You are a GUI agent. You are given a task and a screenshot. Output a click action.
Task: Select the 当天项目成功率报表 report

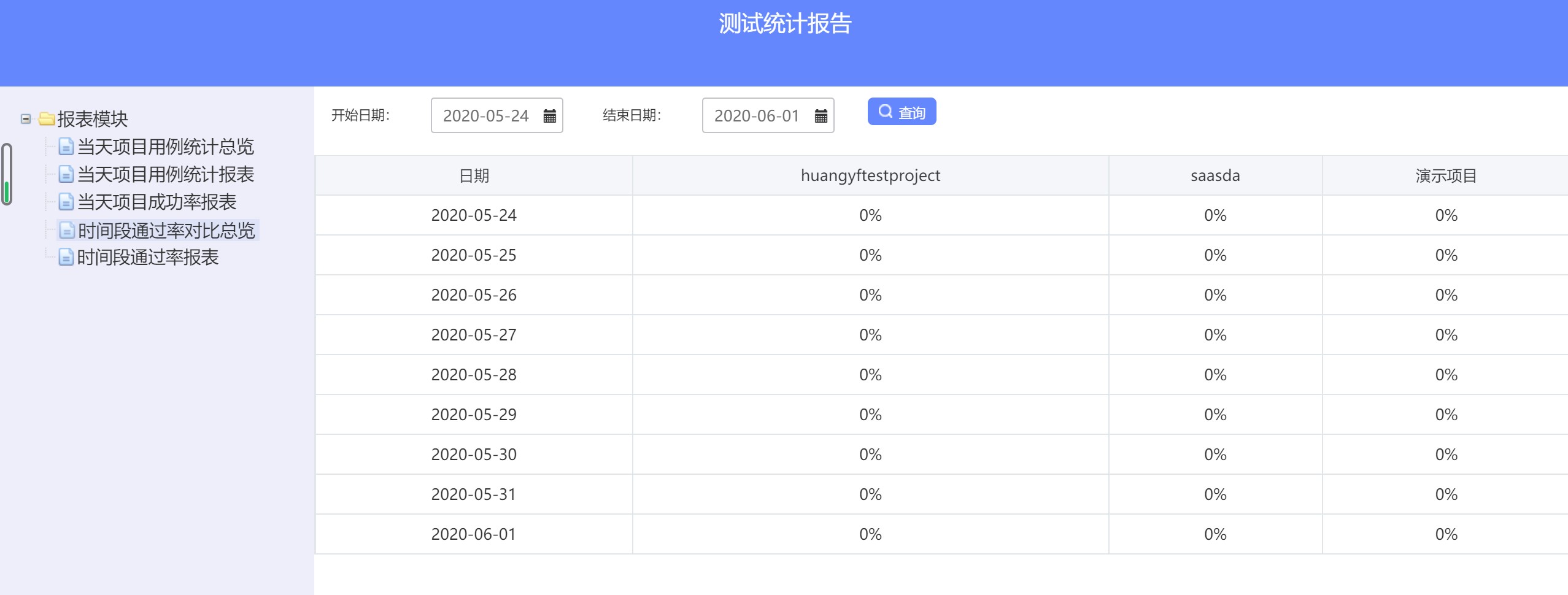tap(156, 202)
